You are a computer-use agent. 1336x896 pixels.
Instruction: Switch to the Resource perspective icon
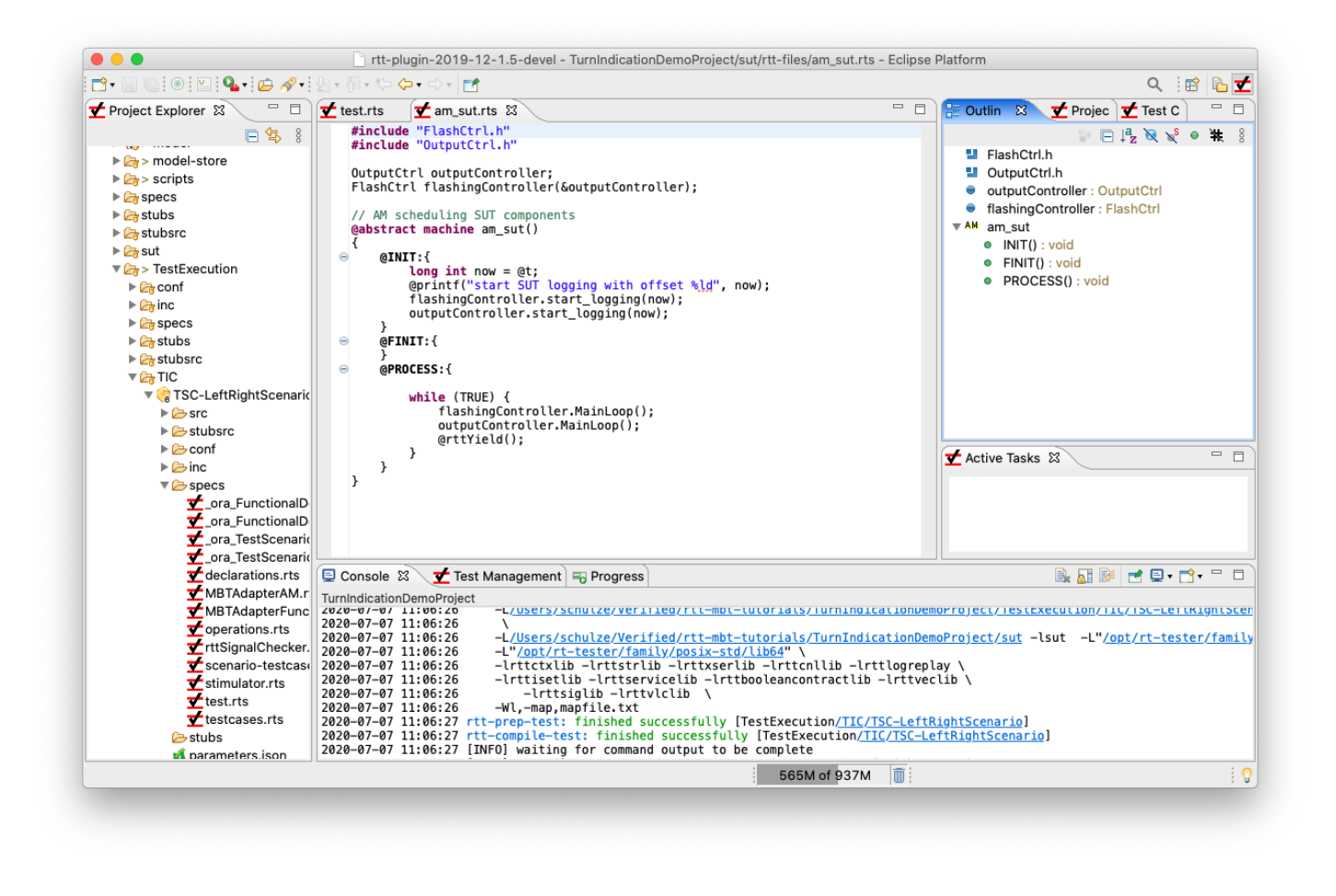point(1220,85)
